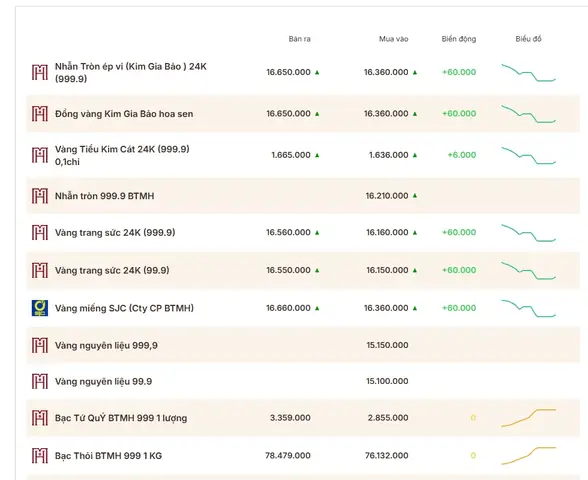This screenshot has height=480, width=588.
Task: Click the logo beside Vàng nguyên liệu 999,9
Action: (40, 345)
